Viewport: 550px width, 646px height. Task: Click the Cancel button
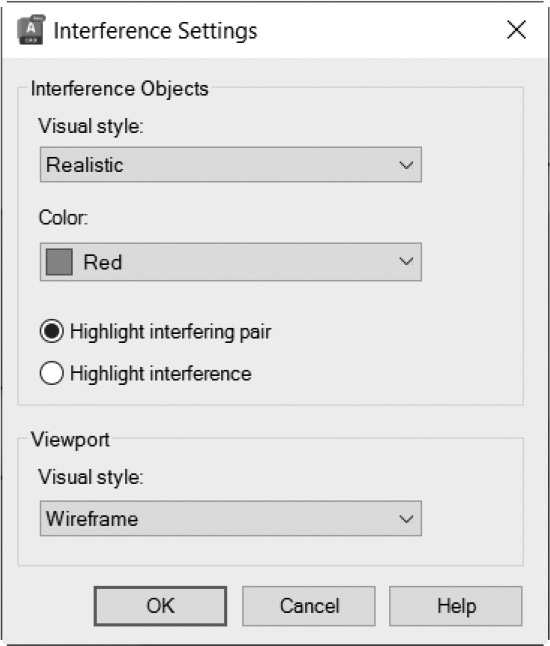point(309,606)
